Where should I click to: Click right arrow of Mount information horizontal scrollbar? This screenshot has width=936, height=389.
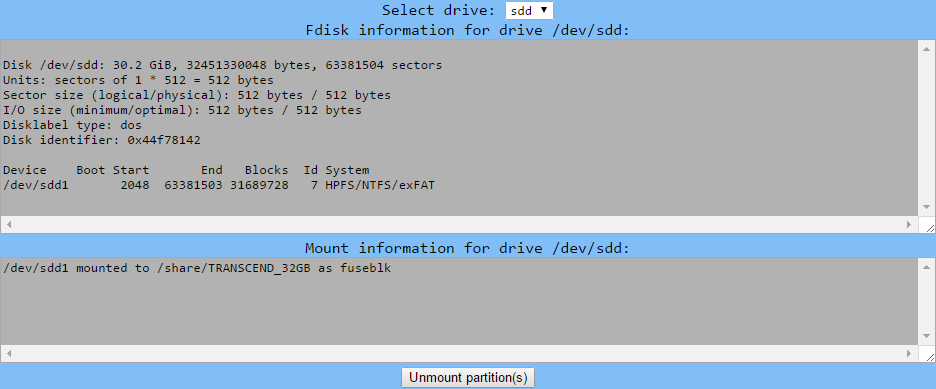(909, 353)
